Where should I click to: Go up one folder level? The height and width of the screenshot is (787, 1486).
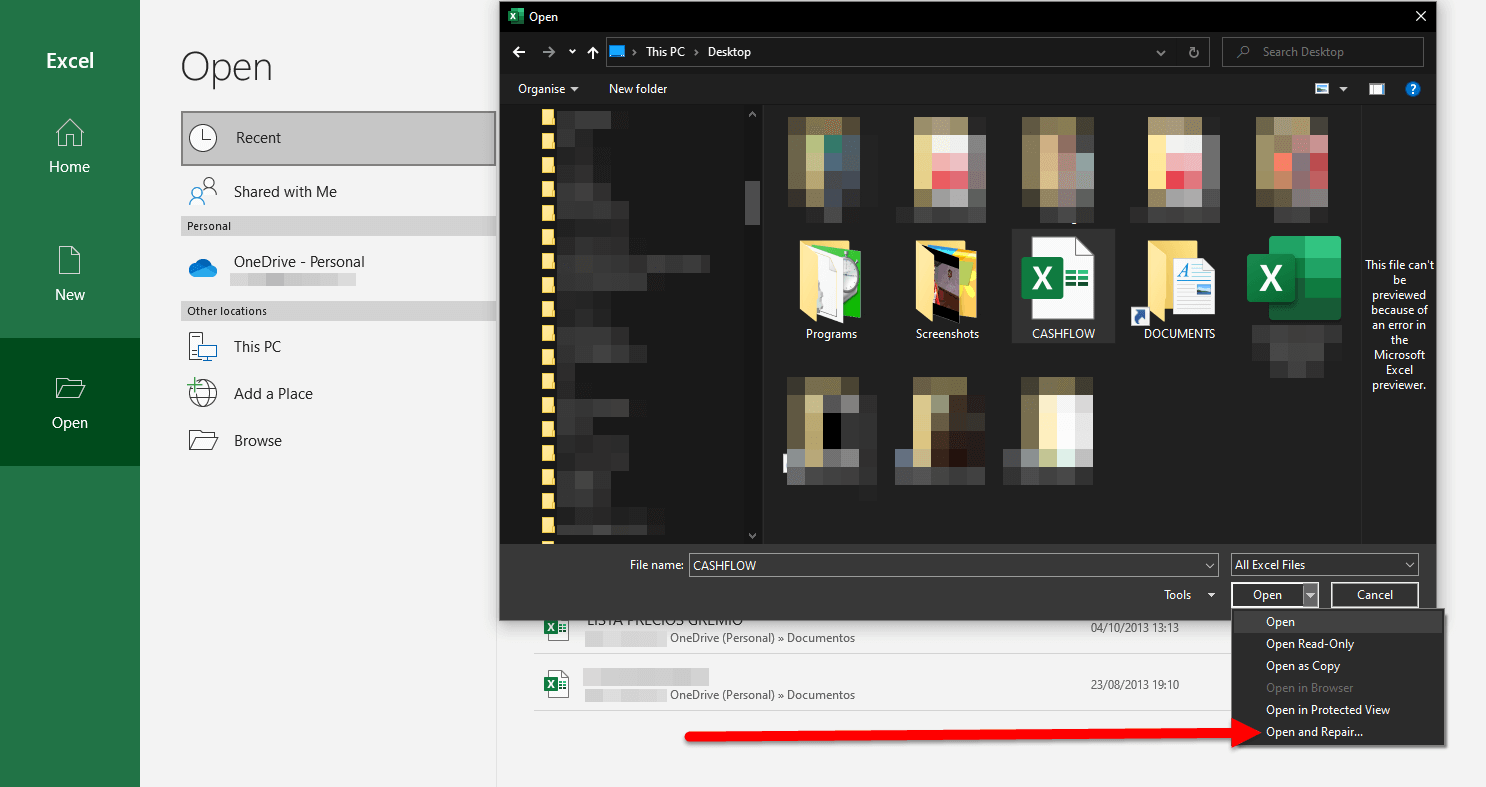[x=593, y=52]
